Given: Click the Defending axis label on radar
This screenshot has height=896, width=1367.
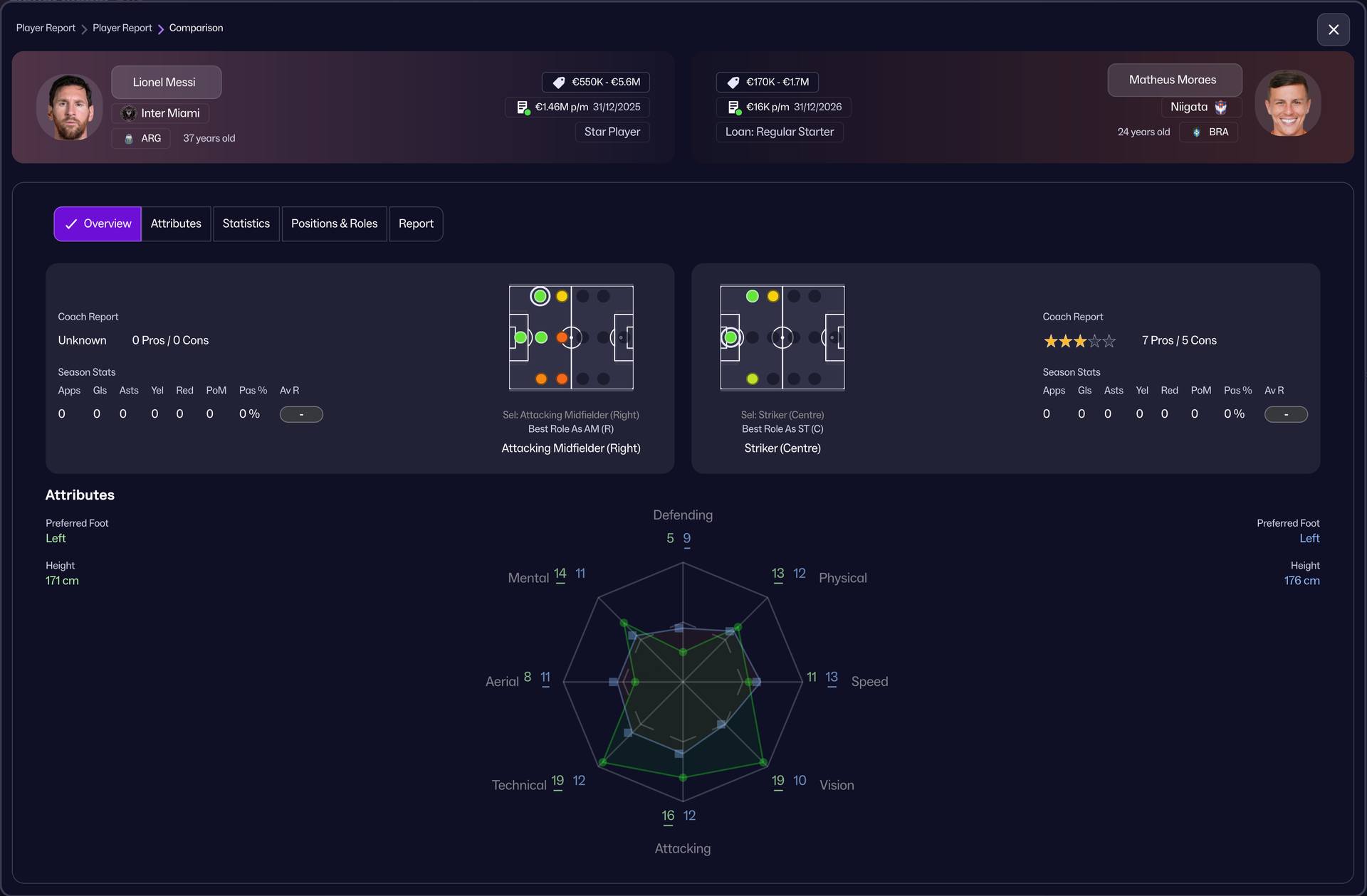Looking at the screenshot, I should point(683,515).
